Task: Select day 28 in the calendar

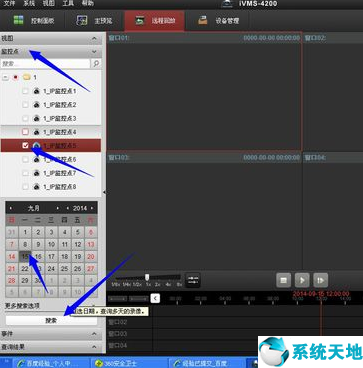Action: [x=12, y=281]
